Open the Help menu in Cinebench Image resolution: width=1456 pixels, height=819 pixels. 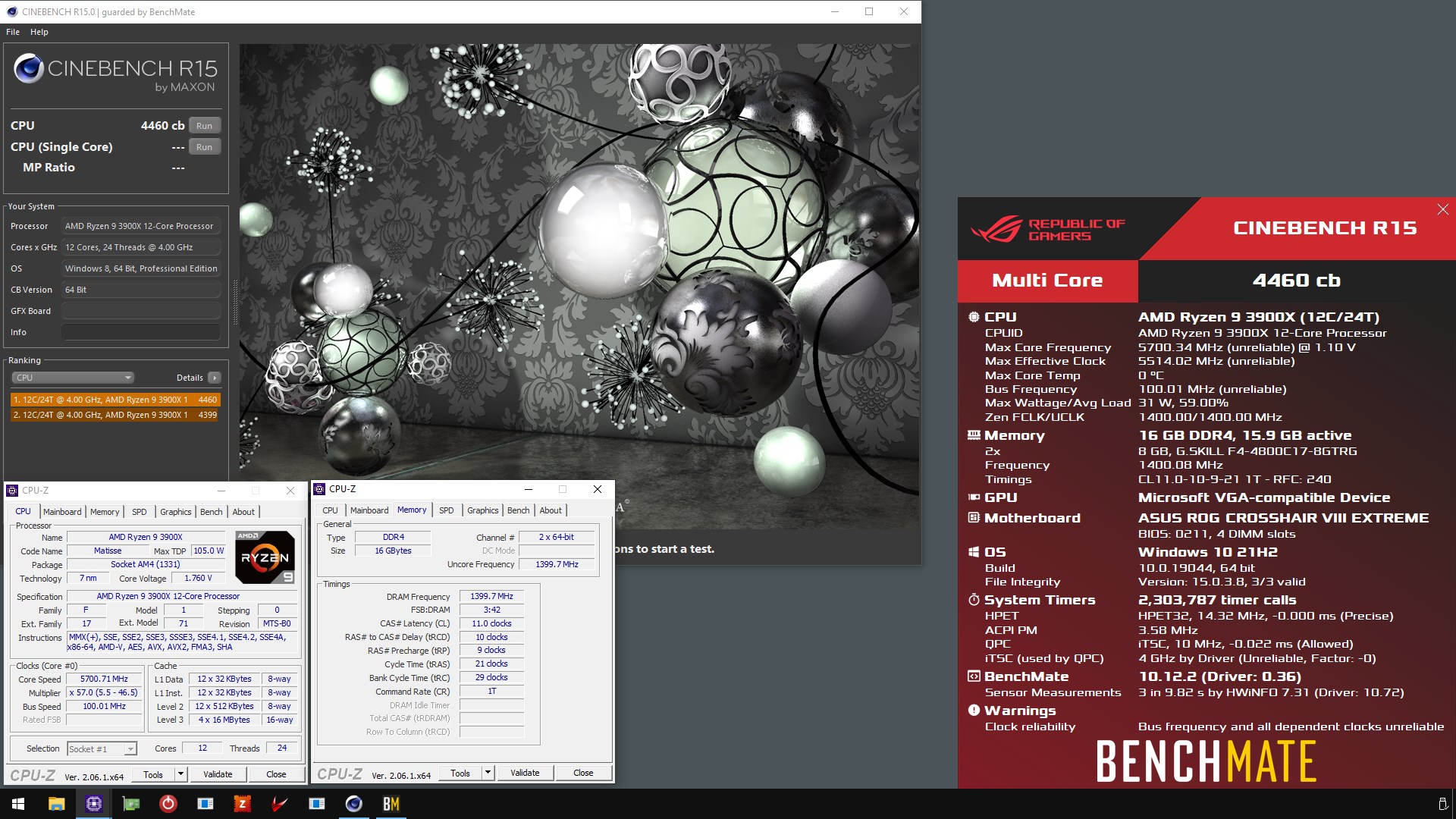pos(39,32)
